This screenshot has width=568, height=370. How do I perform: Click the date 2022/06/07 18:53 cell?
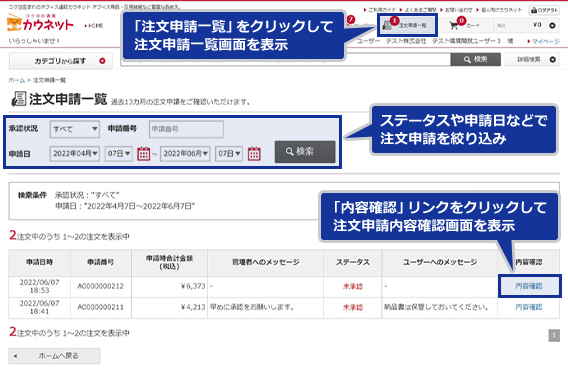tap(39, 286)
